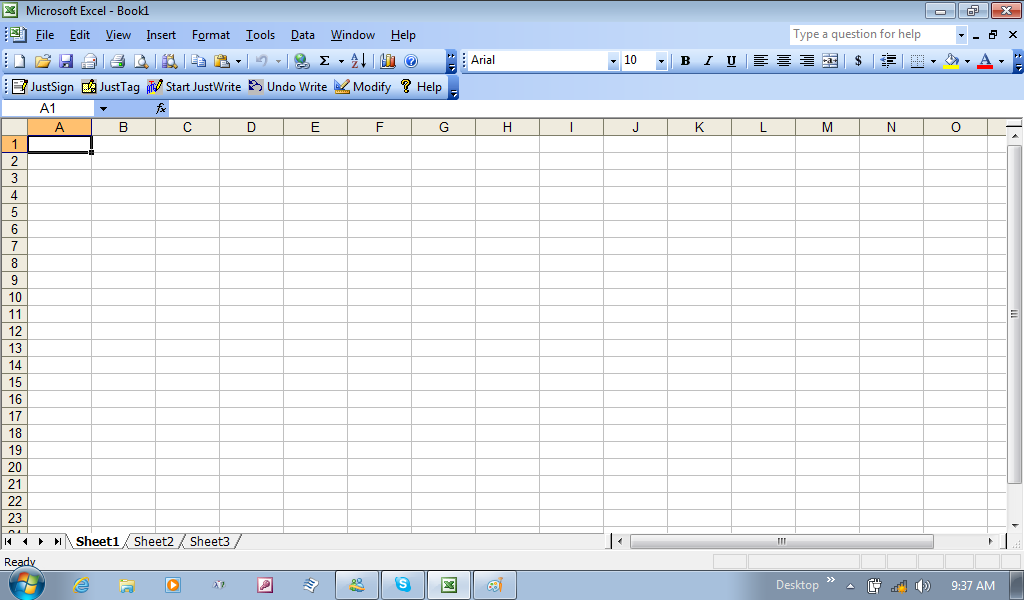Image resolution: width=1024 pixels, height=600 pixels.
Task: Toggle Bold formatting
Action: 685,61
